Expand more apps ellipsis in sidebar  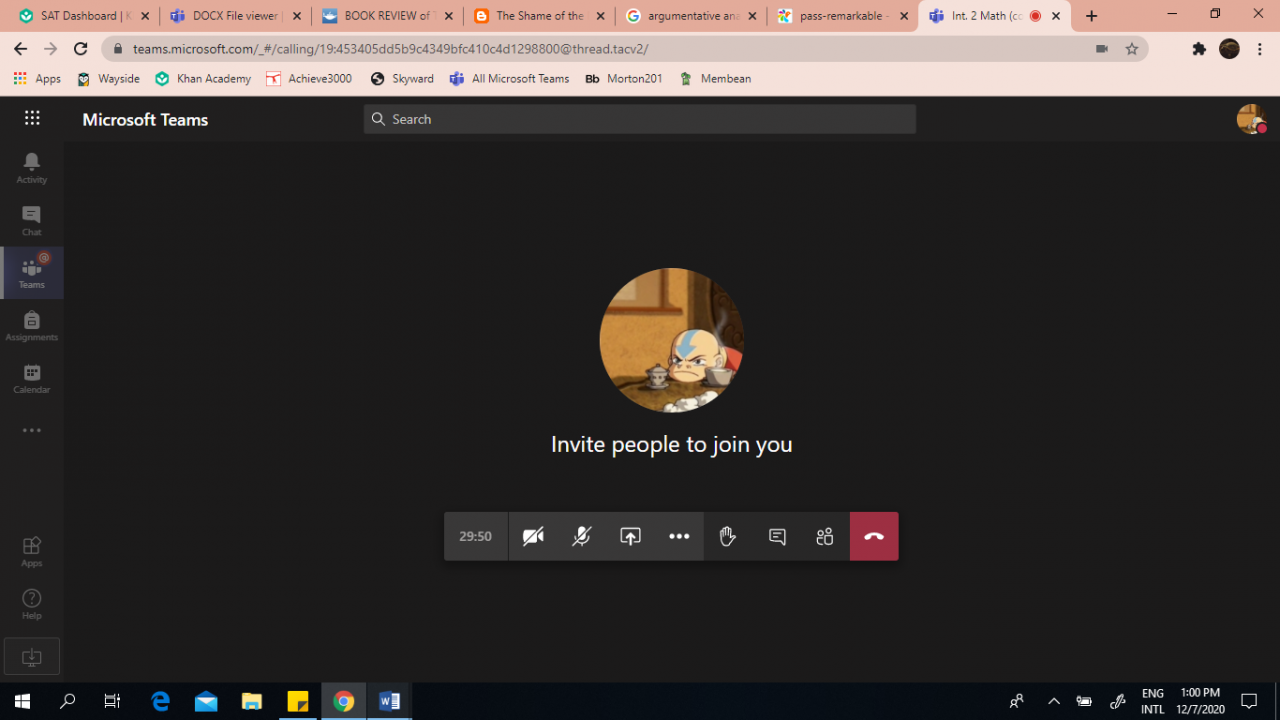point(32,431)
